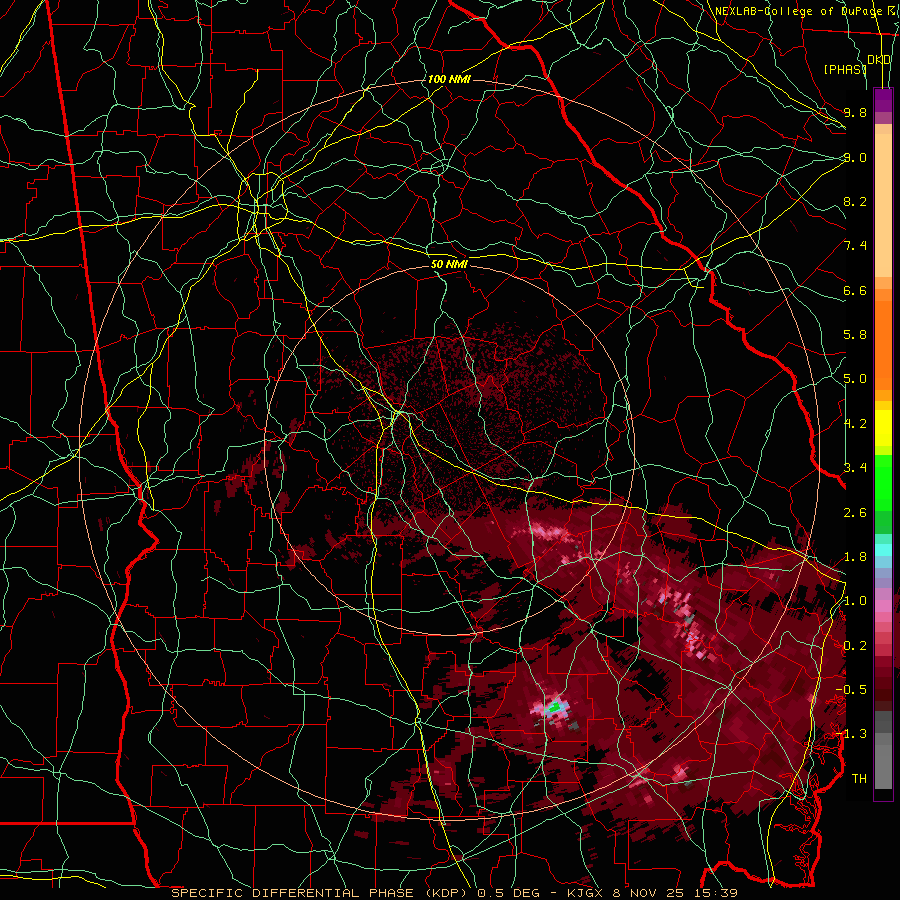Click the [PHAS] label beside the color scale
The width and height of the screenshot is (900, 900).
point(845,69)
